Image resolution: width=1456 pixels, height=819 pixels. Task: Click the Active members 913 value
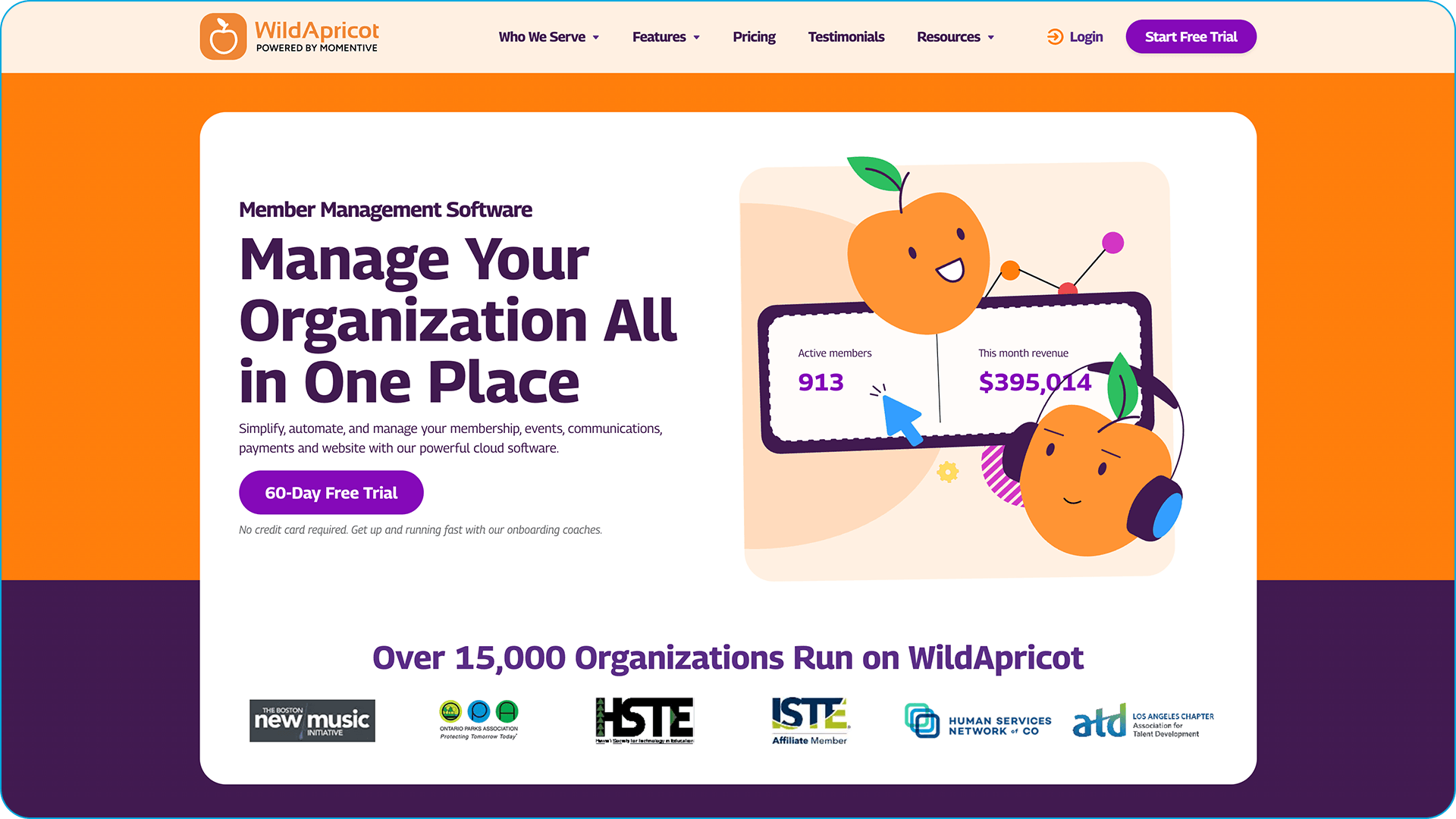tap(821, 382)
